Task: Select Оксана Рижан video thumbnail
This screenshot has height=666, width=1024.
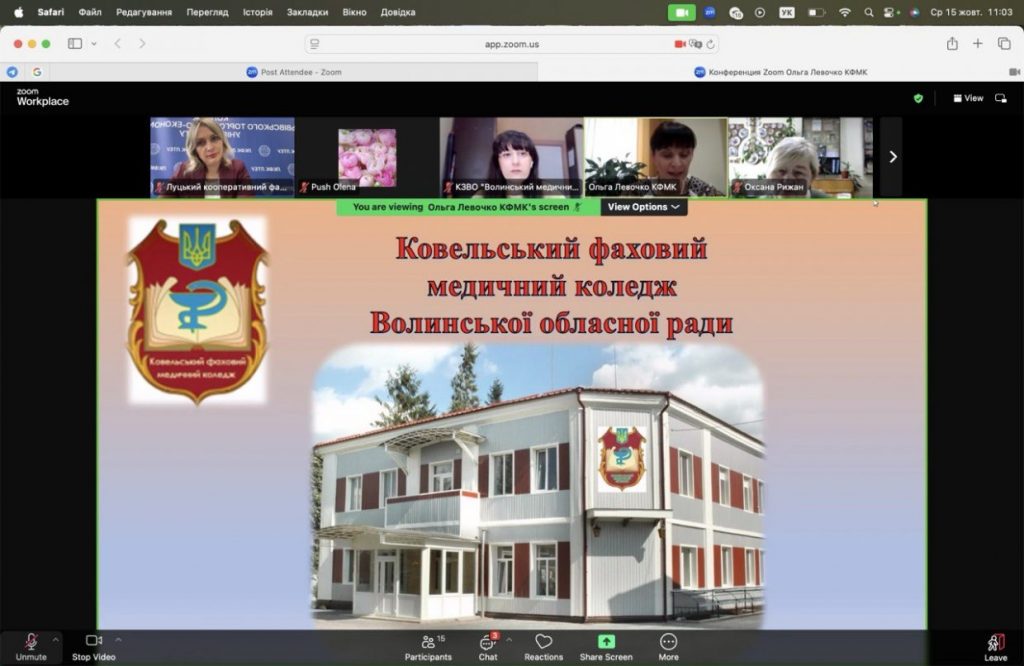Action: pos(800,156)
